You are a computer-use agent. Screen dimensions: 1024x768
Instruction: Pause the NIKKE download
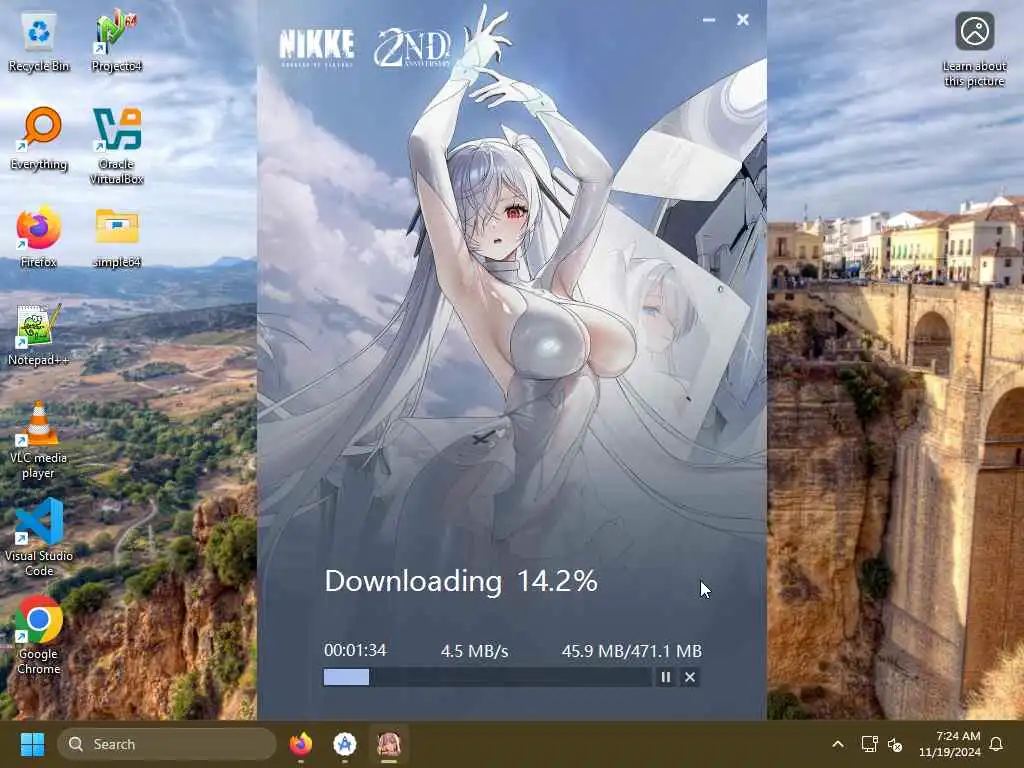pyautogui.click(x=665, y=677)
